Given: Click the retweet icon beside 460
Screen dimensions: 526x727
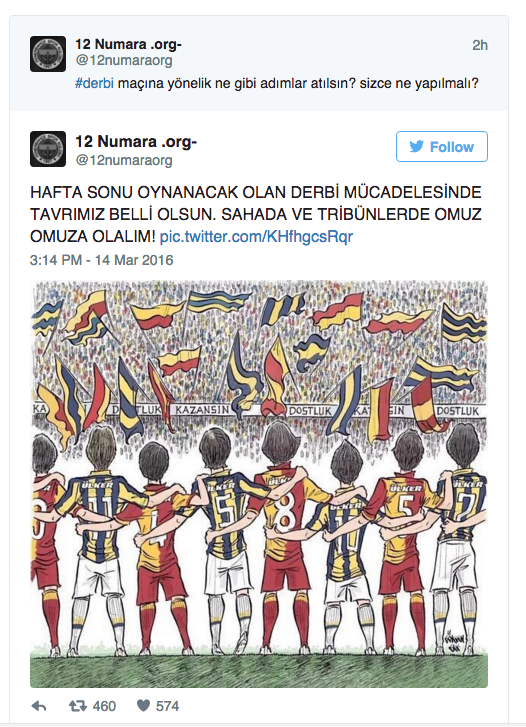Looking at the screenshot, I should click(77, 706).
